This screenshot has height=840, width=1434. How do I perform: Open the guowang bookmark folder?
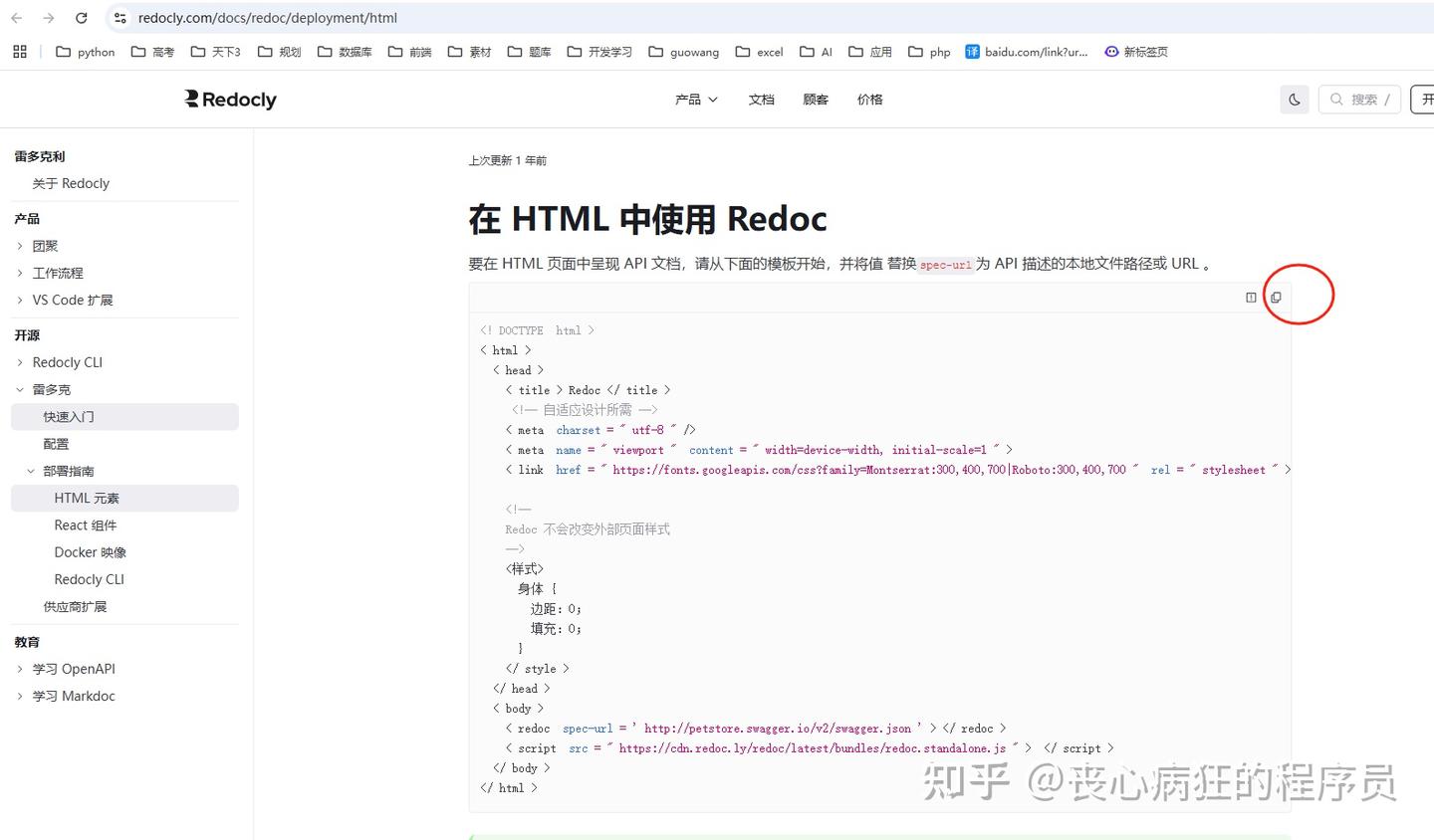[x=684, y=52]
